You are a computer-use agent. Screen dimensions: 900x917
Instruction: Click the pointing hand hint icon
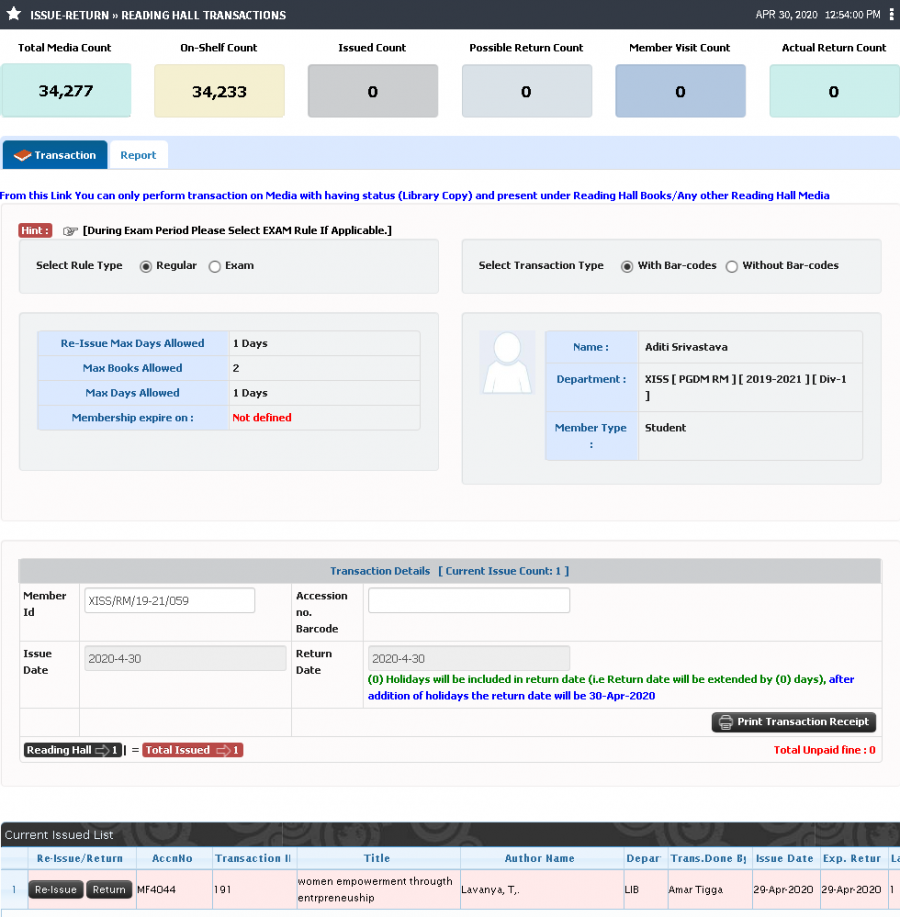(x=70, y=231)
